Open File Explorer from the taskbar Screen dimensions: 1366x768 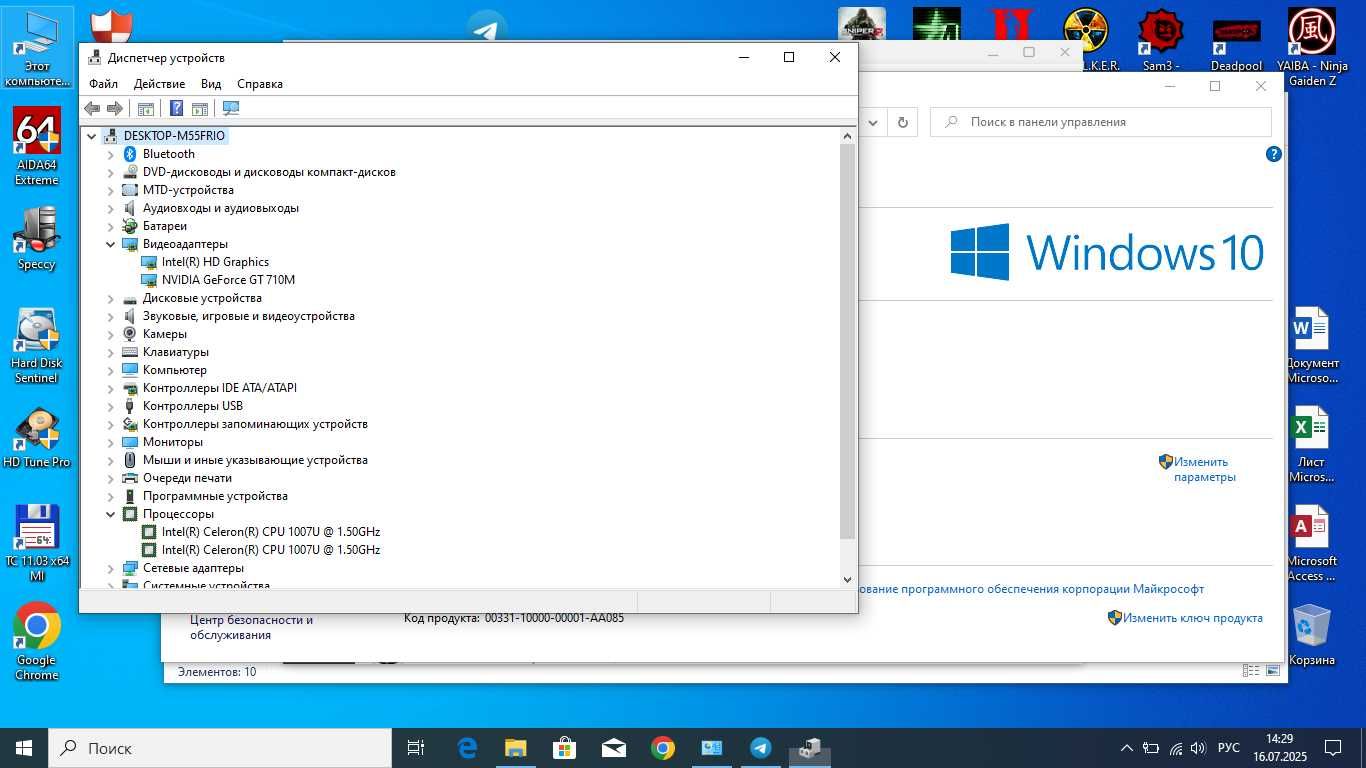coord(516,747)
